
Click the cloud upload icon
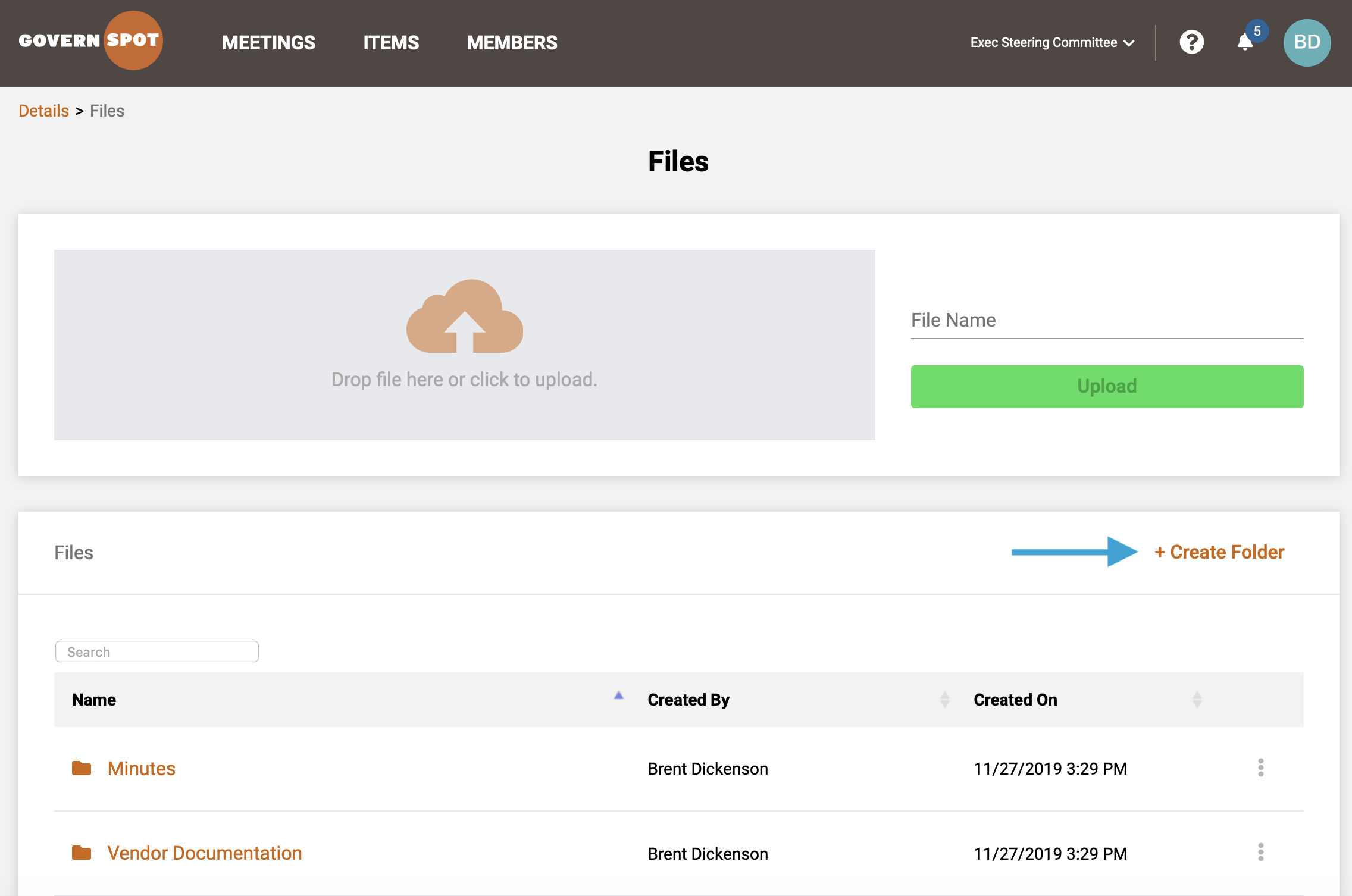click(x=465, y=316)
